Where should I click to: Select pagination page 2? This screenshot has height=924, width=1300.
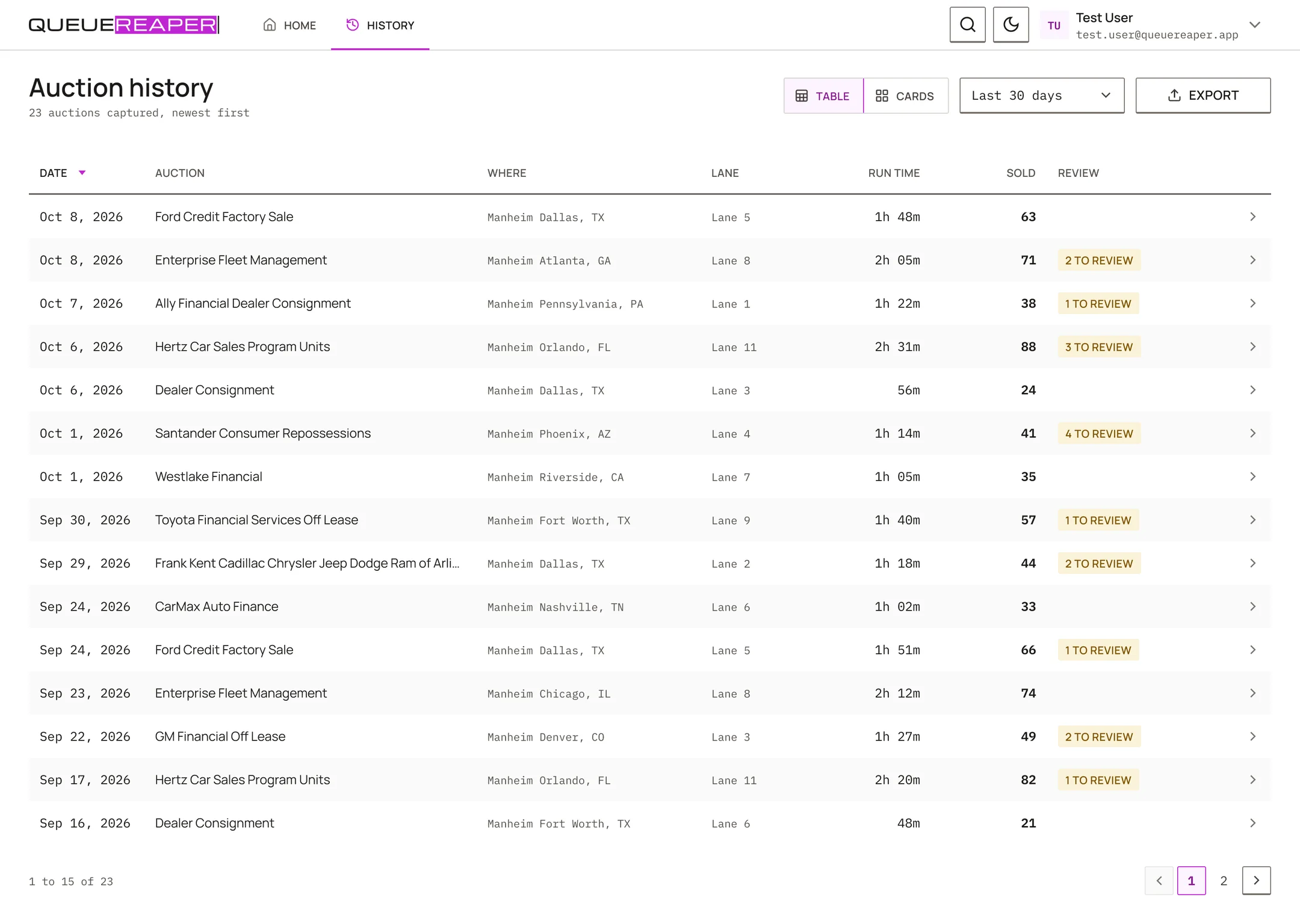click(1224, 881)
